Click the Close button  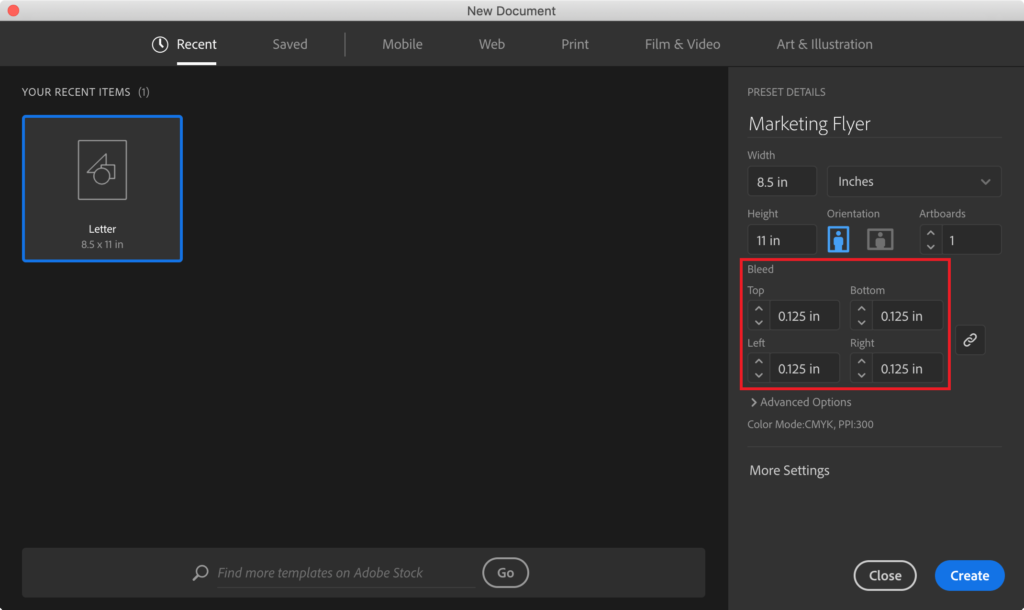[x=884, y=575]
